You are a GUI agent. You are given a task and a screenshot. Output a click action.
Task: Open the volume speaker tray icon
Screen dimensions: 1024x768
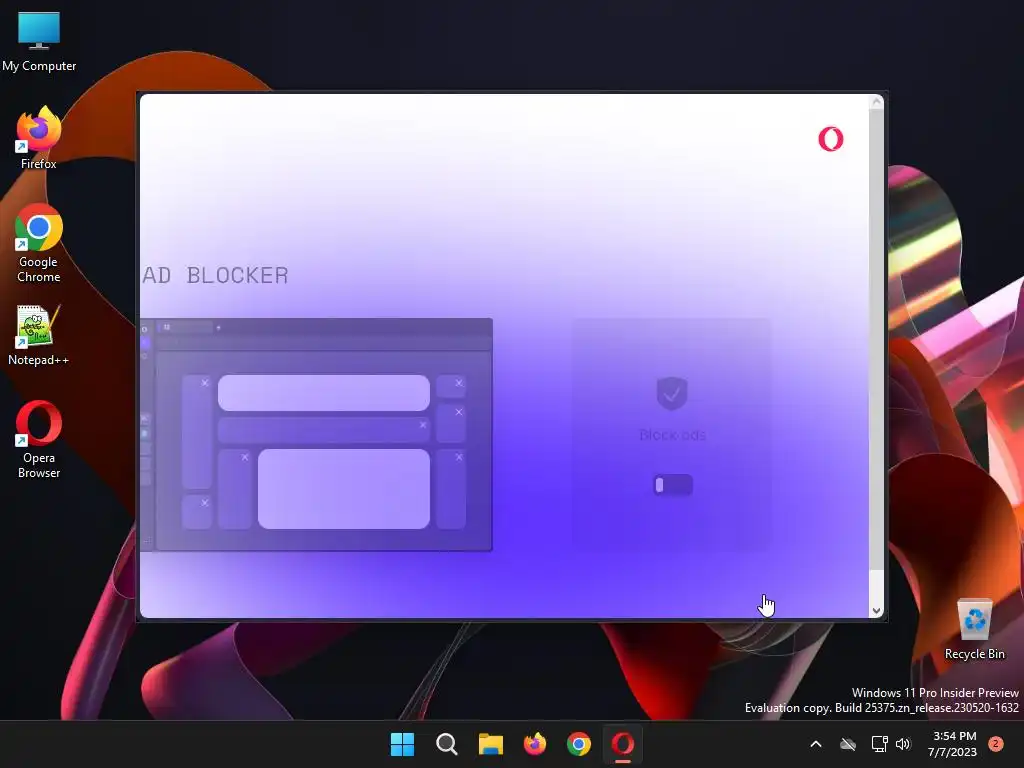[904, 744]
